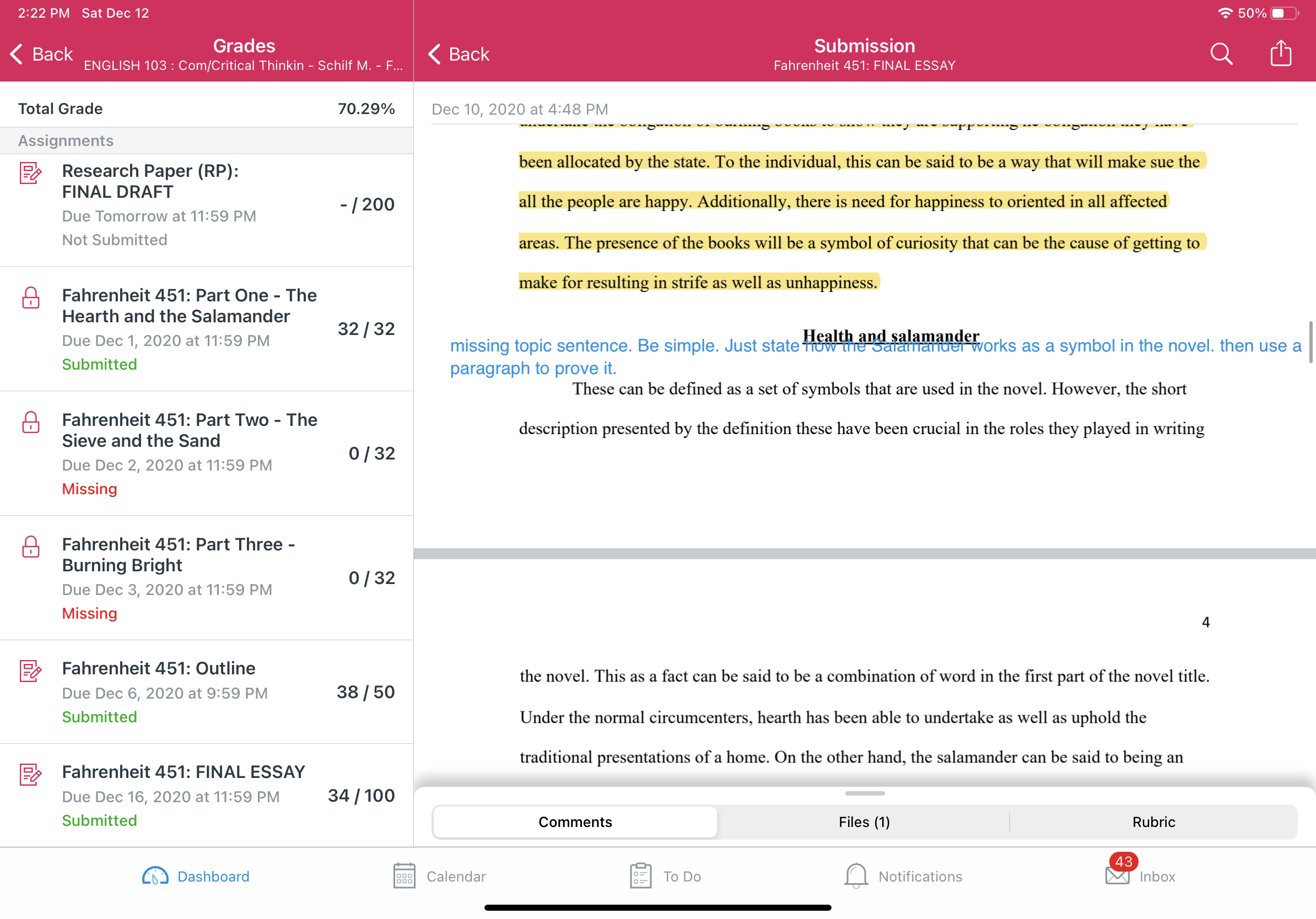
Task: Tap 'Due Tomorrow at 11:59 PM' text
Action: (159, 216)
